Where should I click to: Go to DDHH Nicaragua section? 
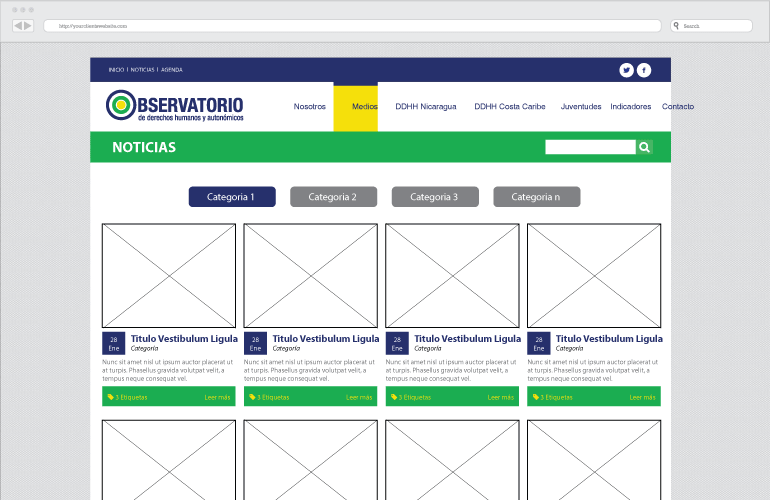click(x=425, y=106)
